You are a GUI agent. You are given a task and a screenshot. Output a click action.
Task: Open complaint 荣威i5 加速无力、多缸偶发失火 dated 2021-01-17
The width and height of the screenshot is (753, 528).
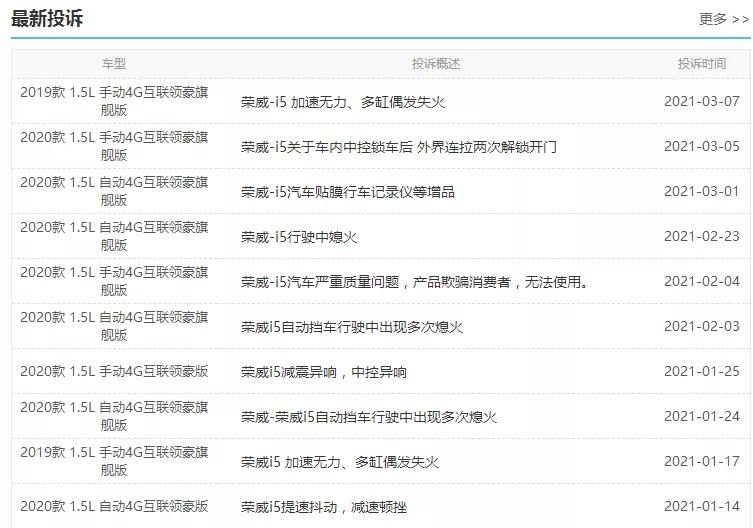click(340, 462)
